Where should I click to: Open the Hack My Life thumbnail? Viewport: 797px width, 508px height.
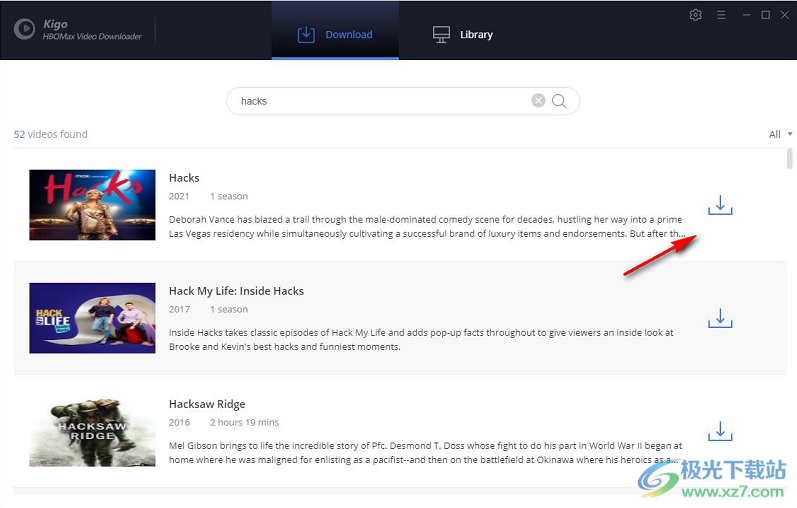(93, 318)
